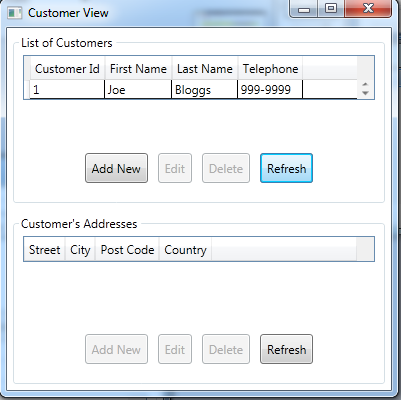This screenshot has height=400, width=401.
Task: Click the customer grid scroll up arrow
Action: (x=365, y=85)
